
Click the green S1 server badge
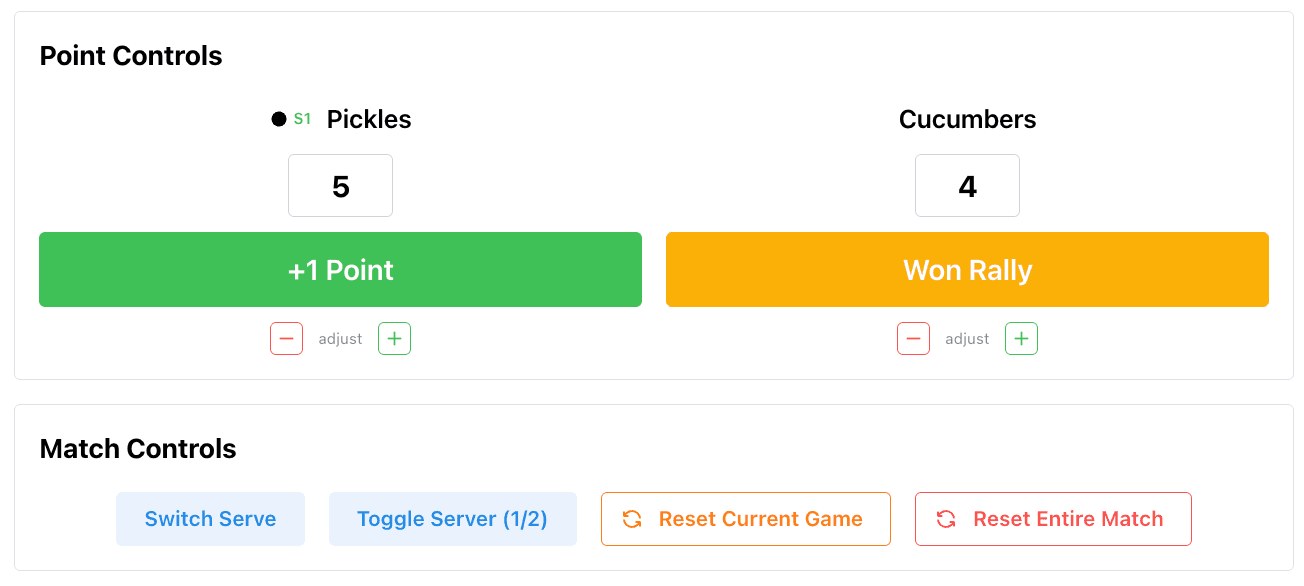click(303, 118)
